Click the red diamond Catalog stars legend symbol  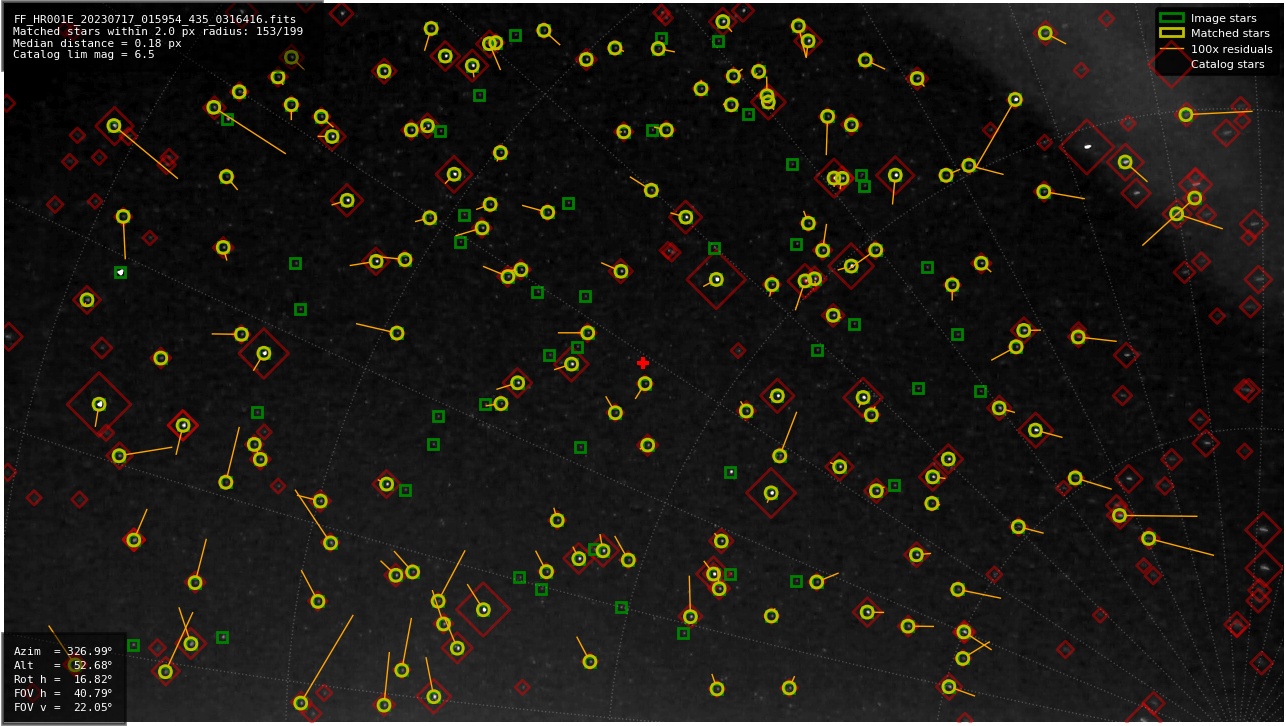point(1171,64)
